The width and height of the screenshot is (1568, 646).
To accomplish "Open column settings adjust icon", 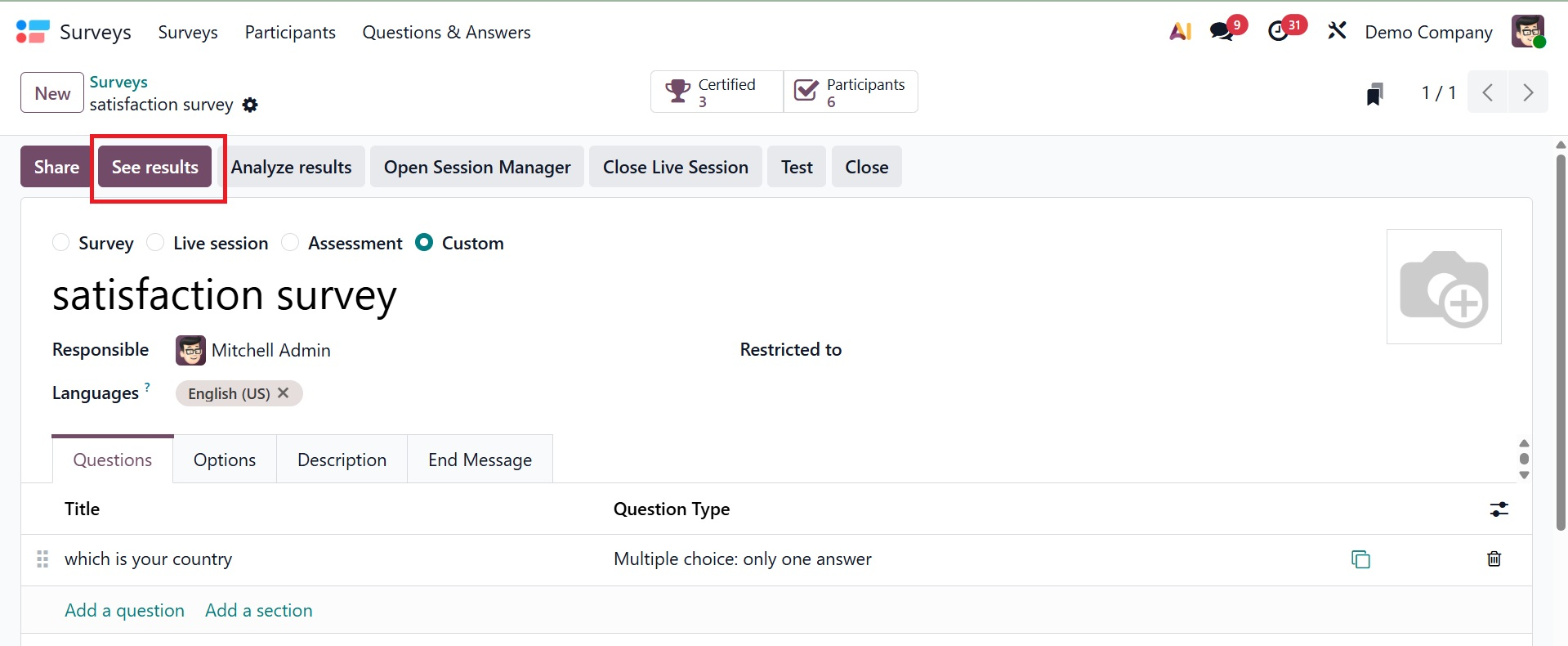I will (1499, 509).
